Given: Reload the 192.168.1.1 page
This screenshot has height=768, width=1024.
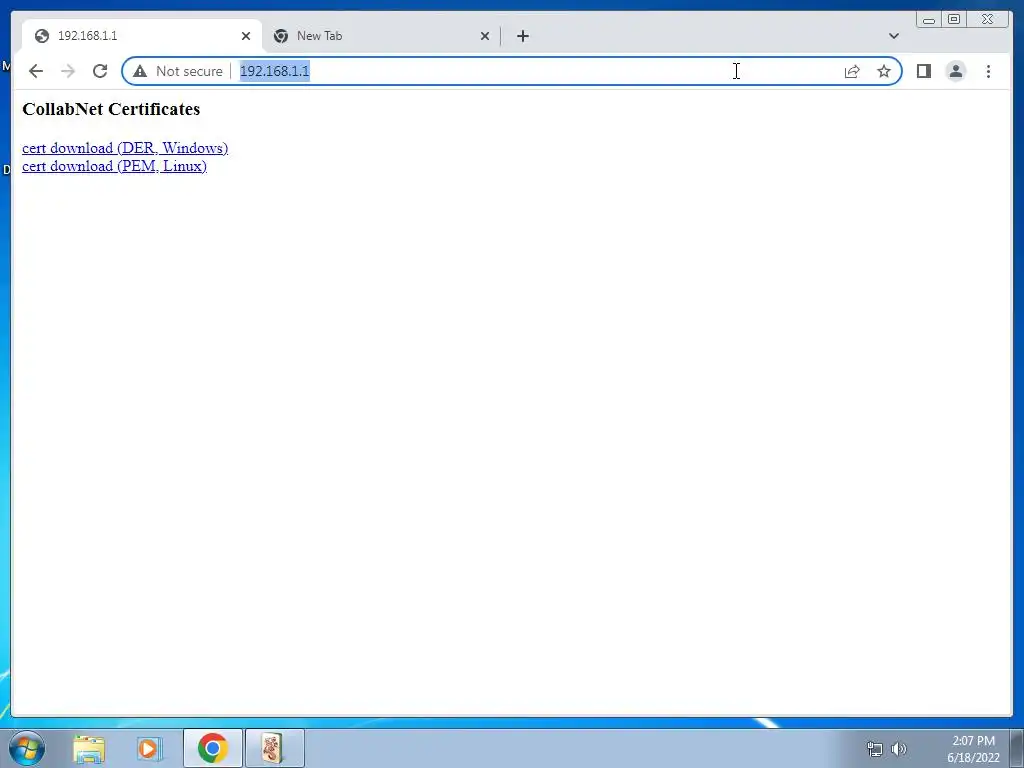Looking at the screenshot, I should (x=100, y=71).
